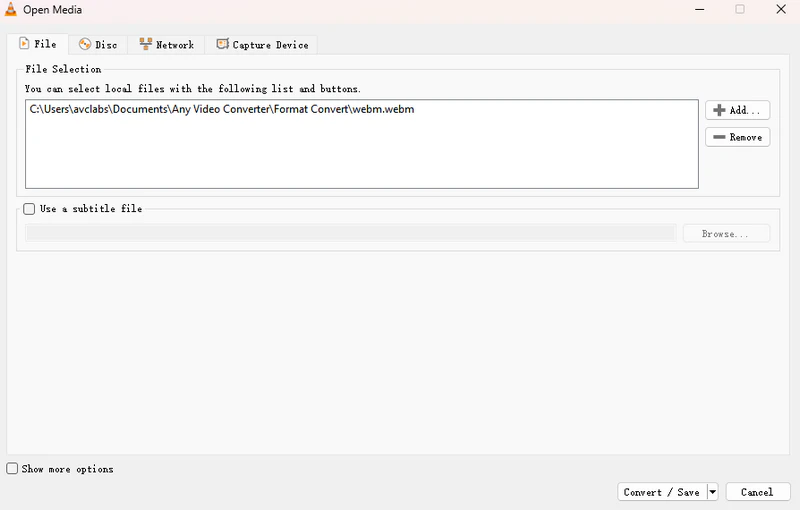Enable Show more options checkbox
The width and height of the screenshot is (800, 510).
12,469
